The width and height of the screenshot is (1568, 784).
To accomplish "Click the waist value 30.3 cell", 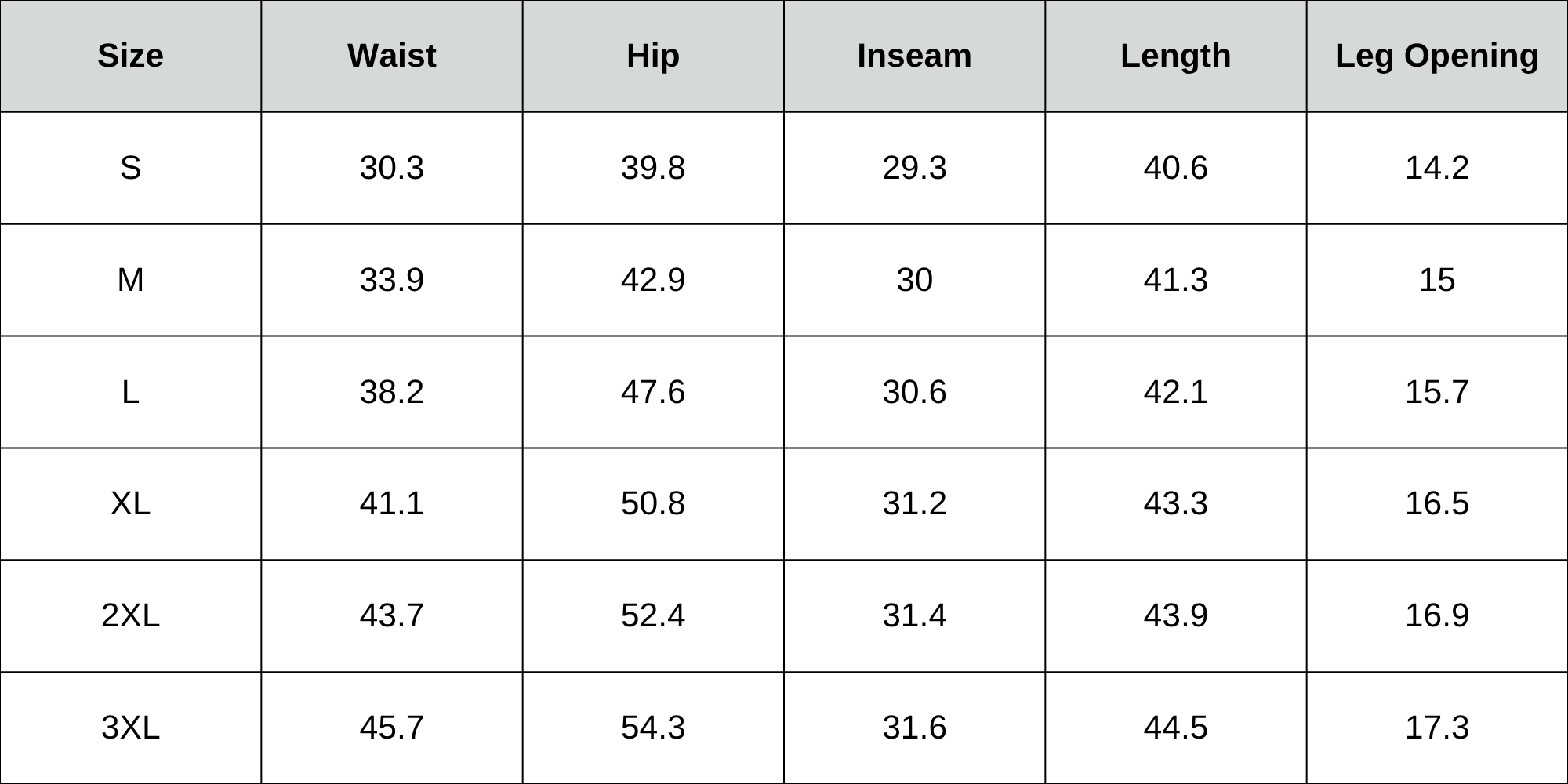I will point(391,168).
